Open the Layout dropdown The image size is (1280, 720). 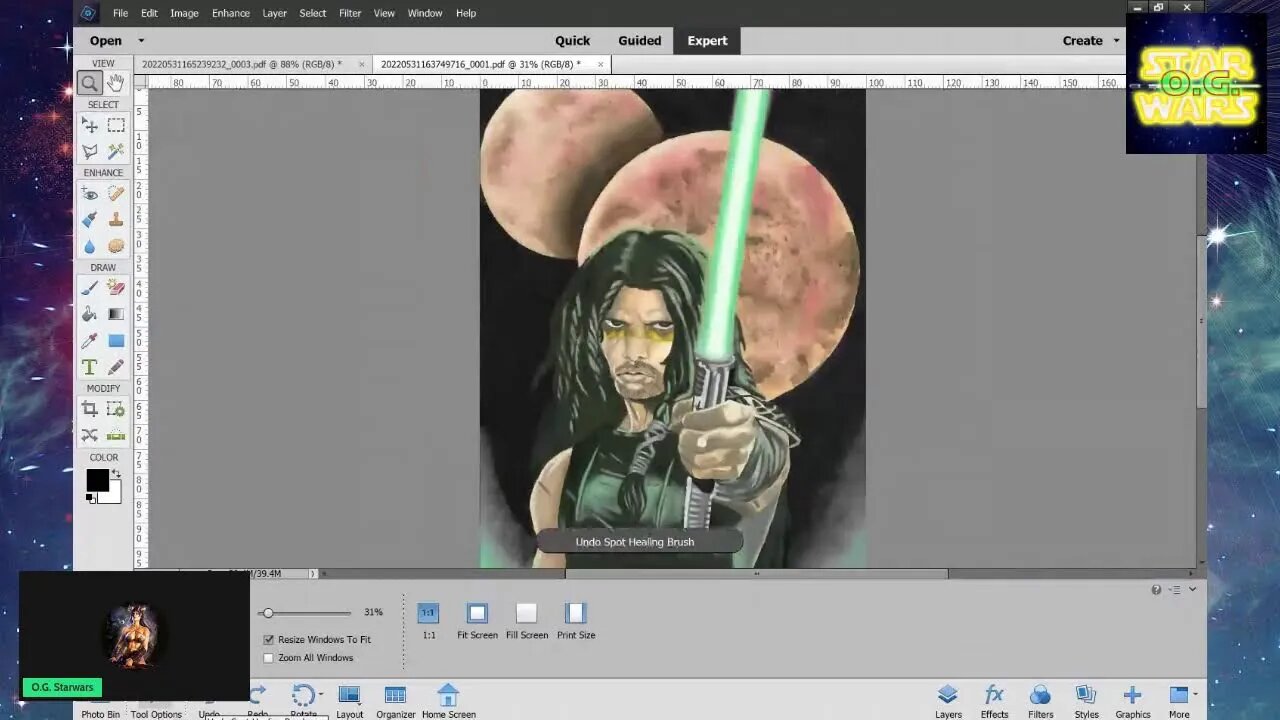point(349,701)
